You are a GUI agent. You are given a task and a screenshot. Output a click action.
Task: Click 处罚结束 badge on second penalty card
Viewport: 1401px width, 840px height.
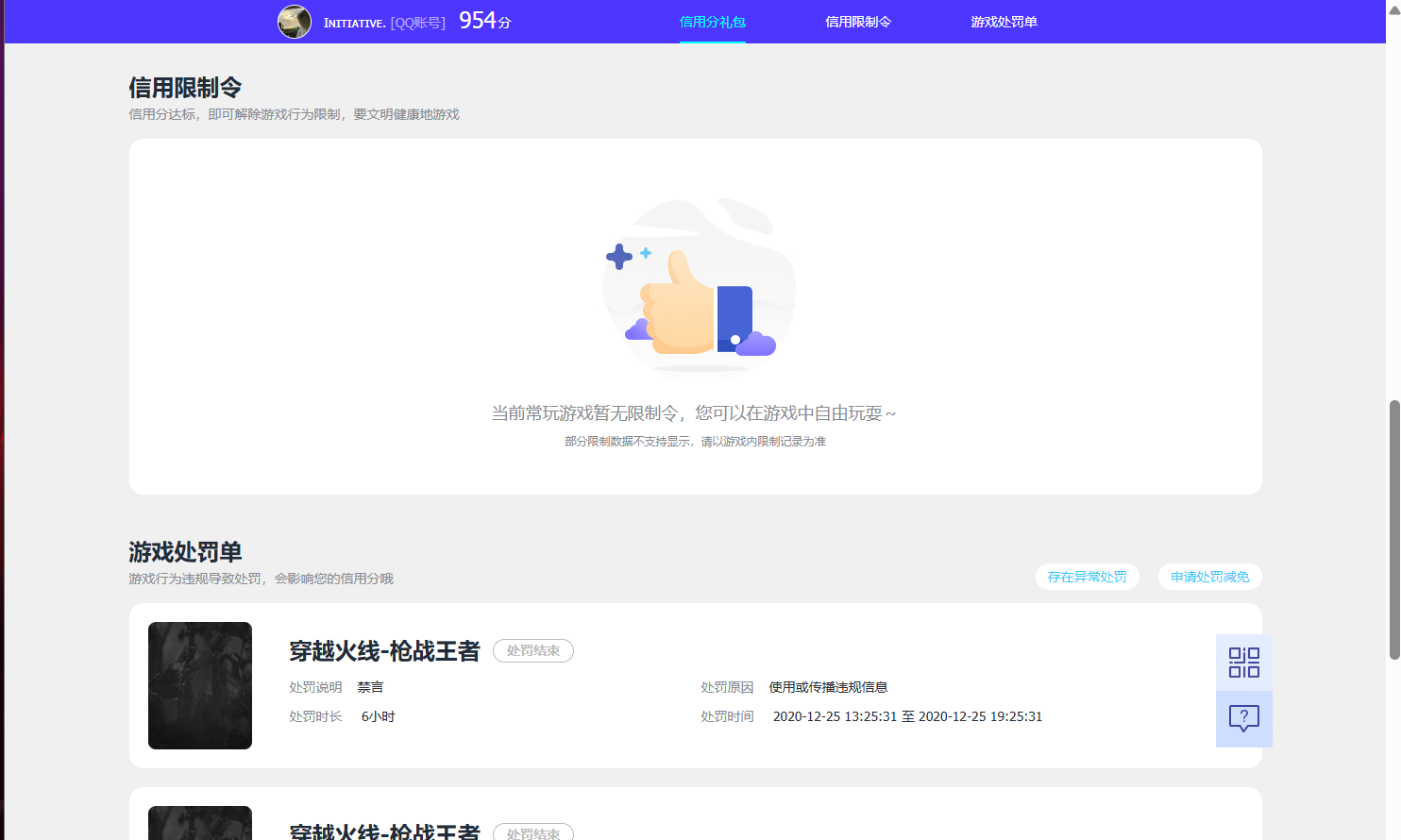tap(533, 832)
